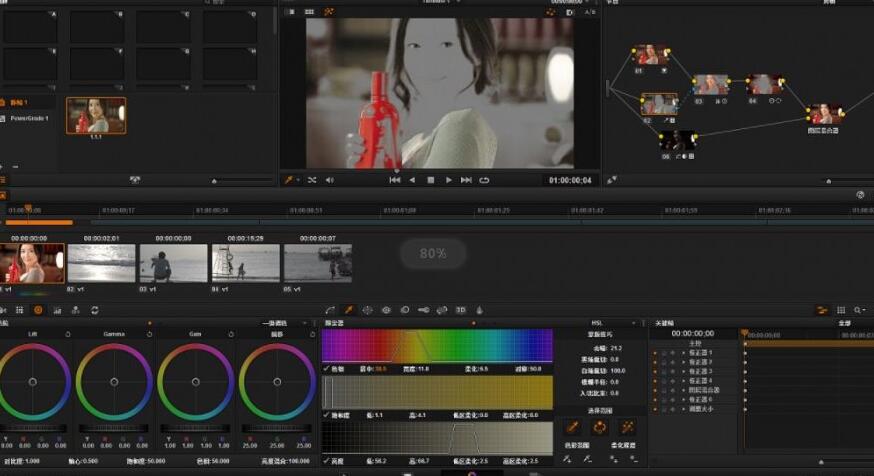Click the picker eyedropper selection tool
This screenshot has height=476, width=874.
pos(572,428)
